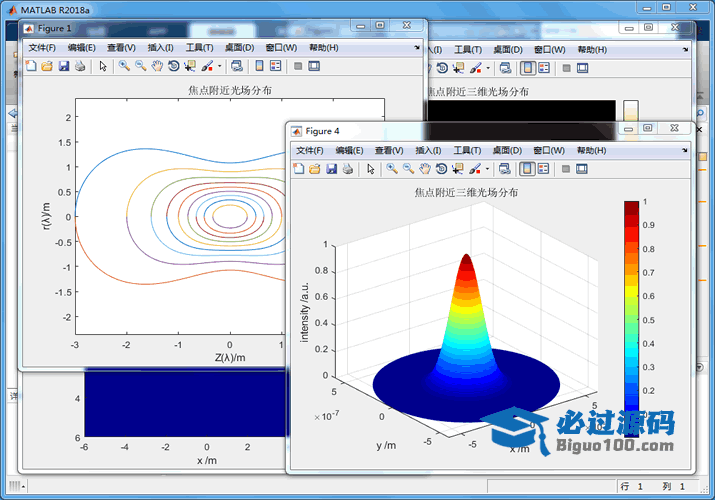Select Rotate 3D tool in background figure toolbar
The width and height of the screenshot is (715, 500).
pyautogui.click(x=442, y=68)
